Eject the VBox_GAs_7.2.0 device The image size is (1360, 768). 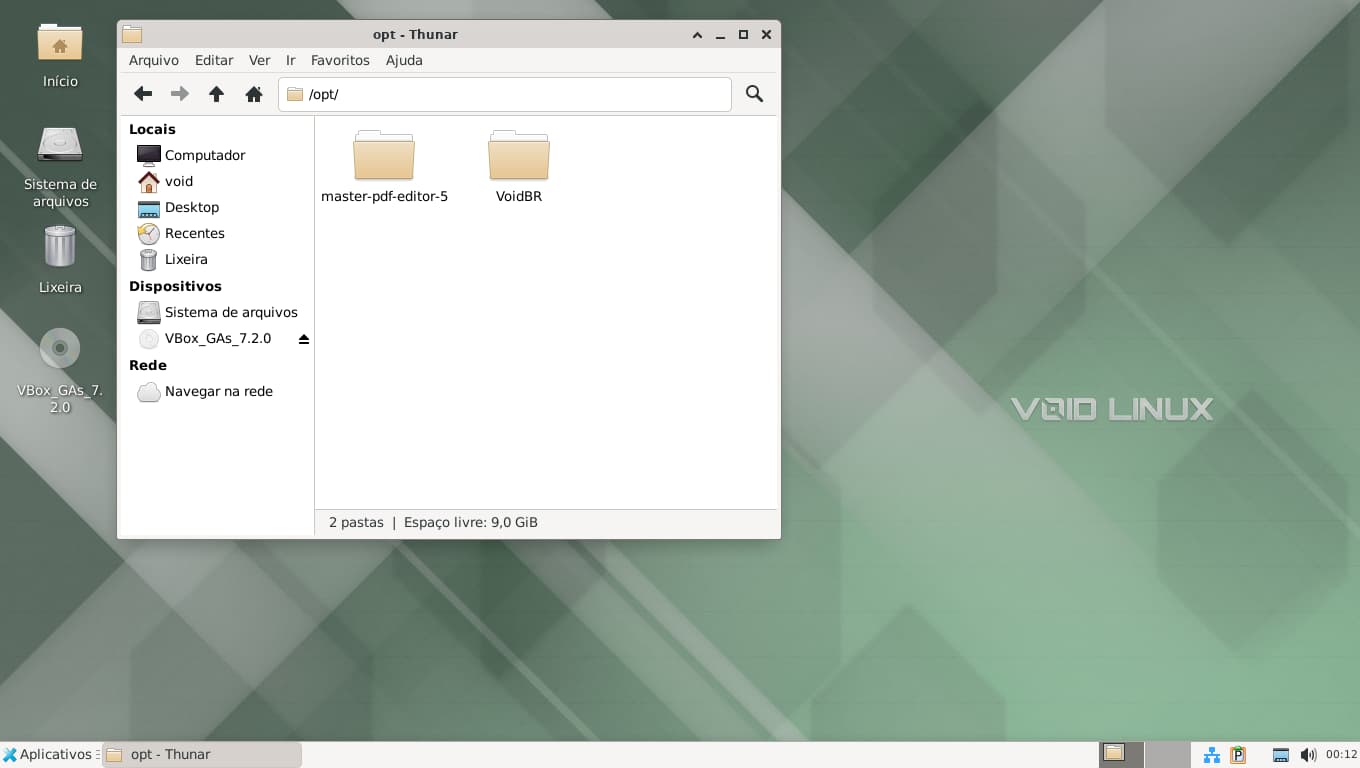304,339
